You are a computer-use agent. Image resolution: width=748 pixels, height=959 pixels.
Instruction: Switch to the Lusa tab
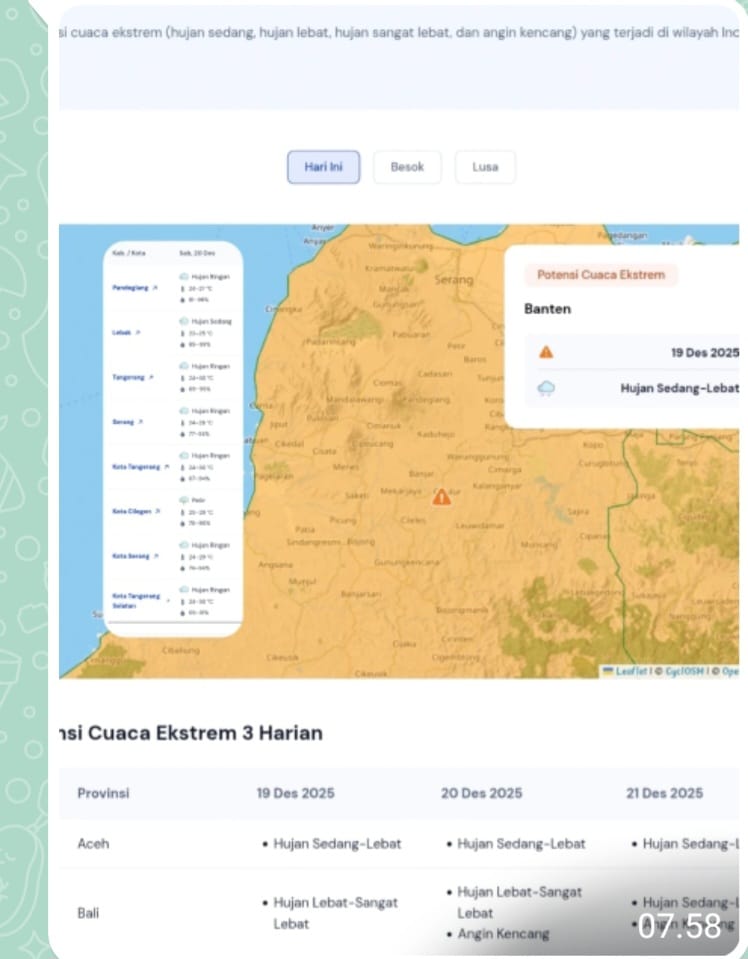485,167
